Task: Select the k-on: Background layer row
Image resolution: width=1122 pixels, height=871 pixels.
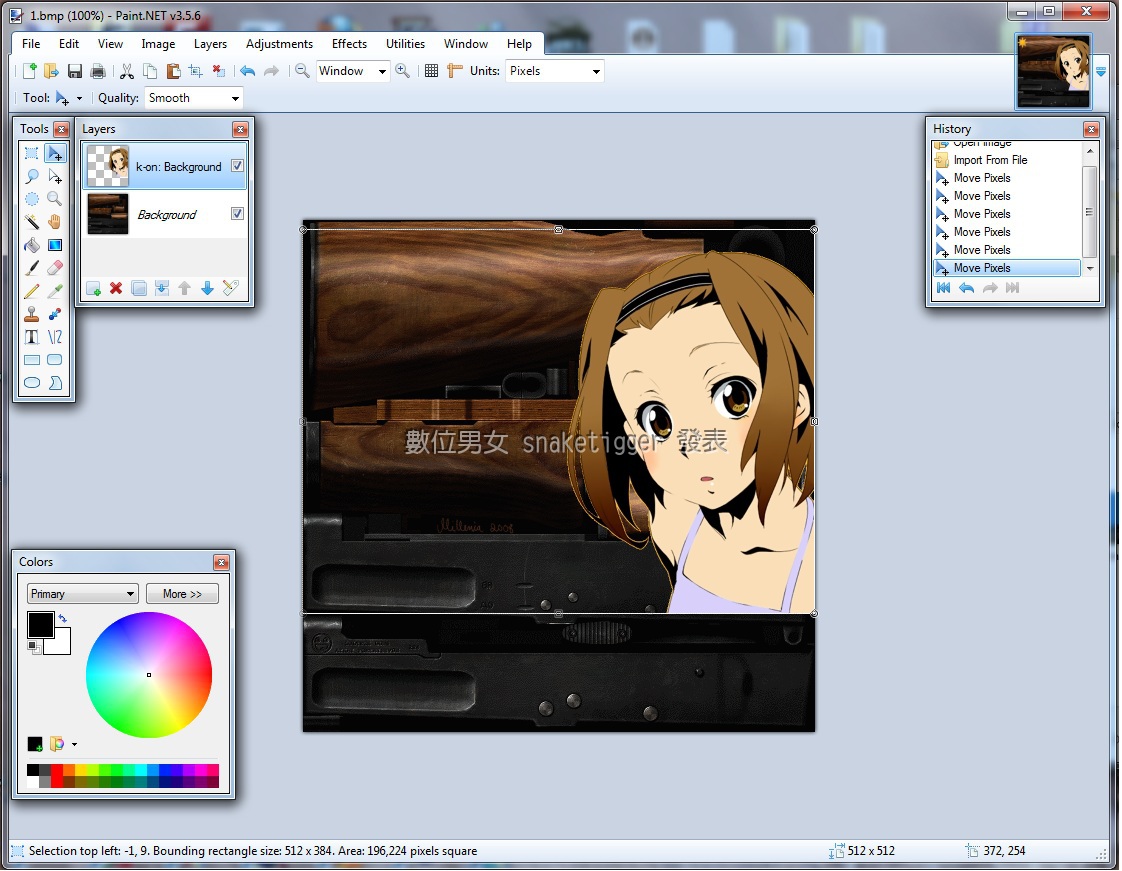Action: (x=165, y=166)
